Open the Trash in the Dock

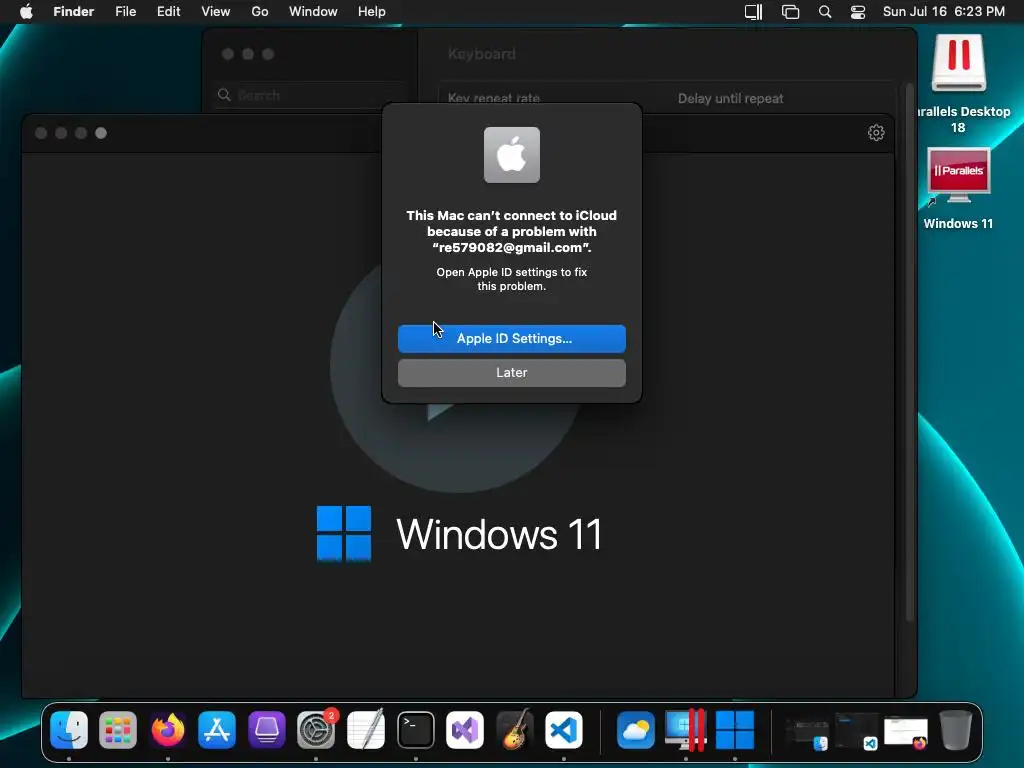(955, 729)
